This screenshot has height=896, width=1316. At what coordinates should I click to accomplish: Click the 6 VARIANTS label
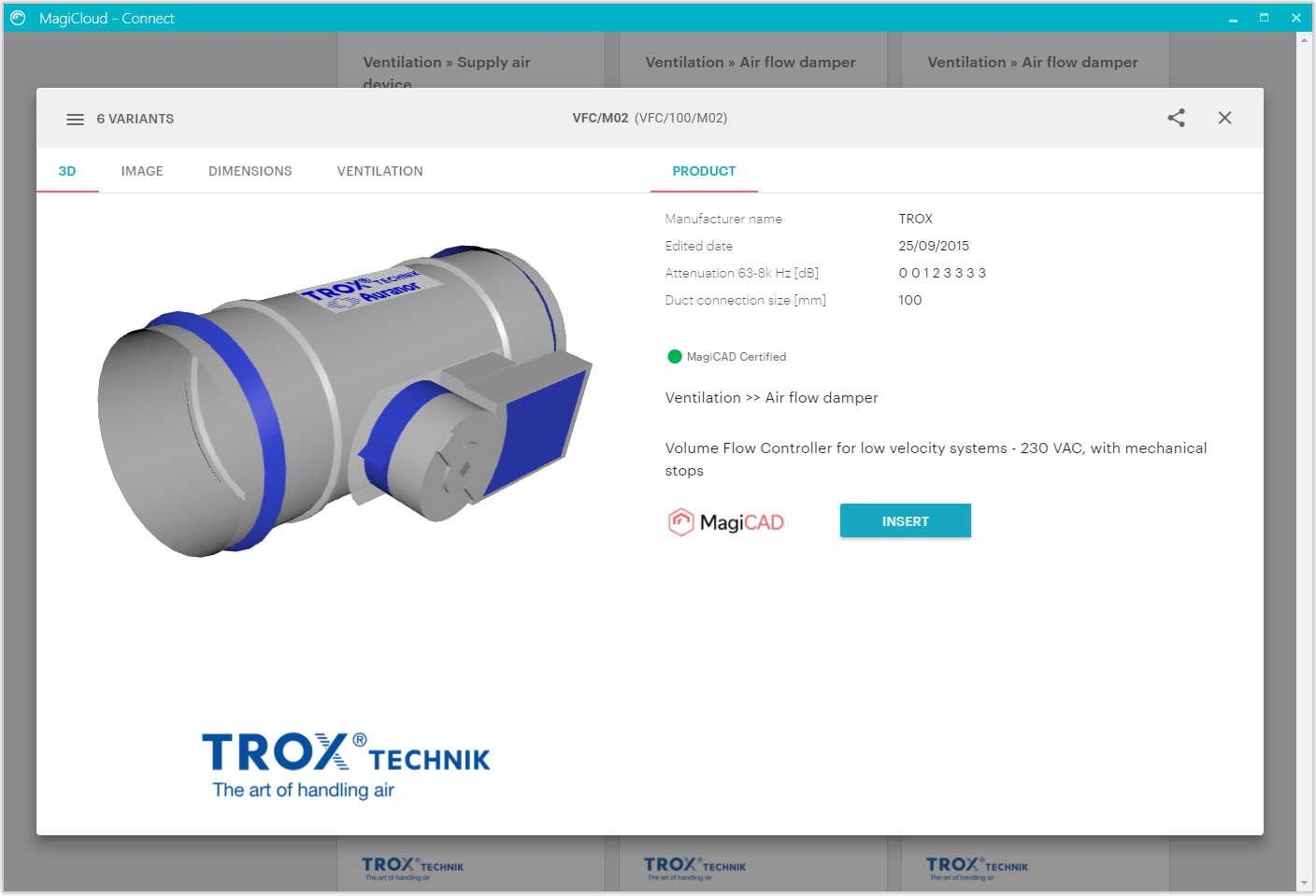point(136,119)
